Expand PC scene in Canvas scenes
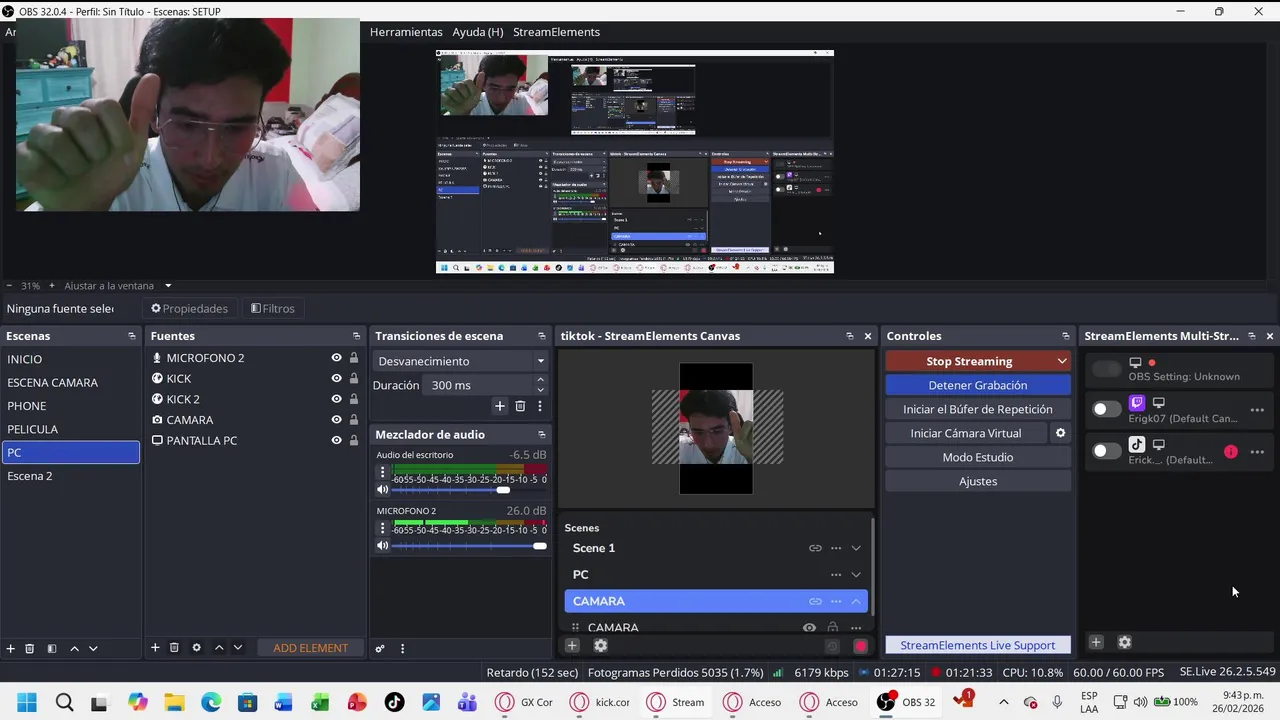1280x720 pixels. coord(856,575)
